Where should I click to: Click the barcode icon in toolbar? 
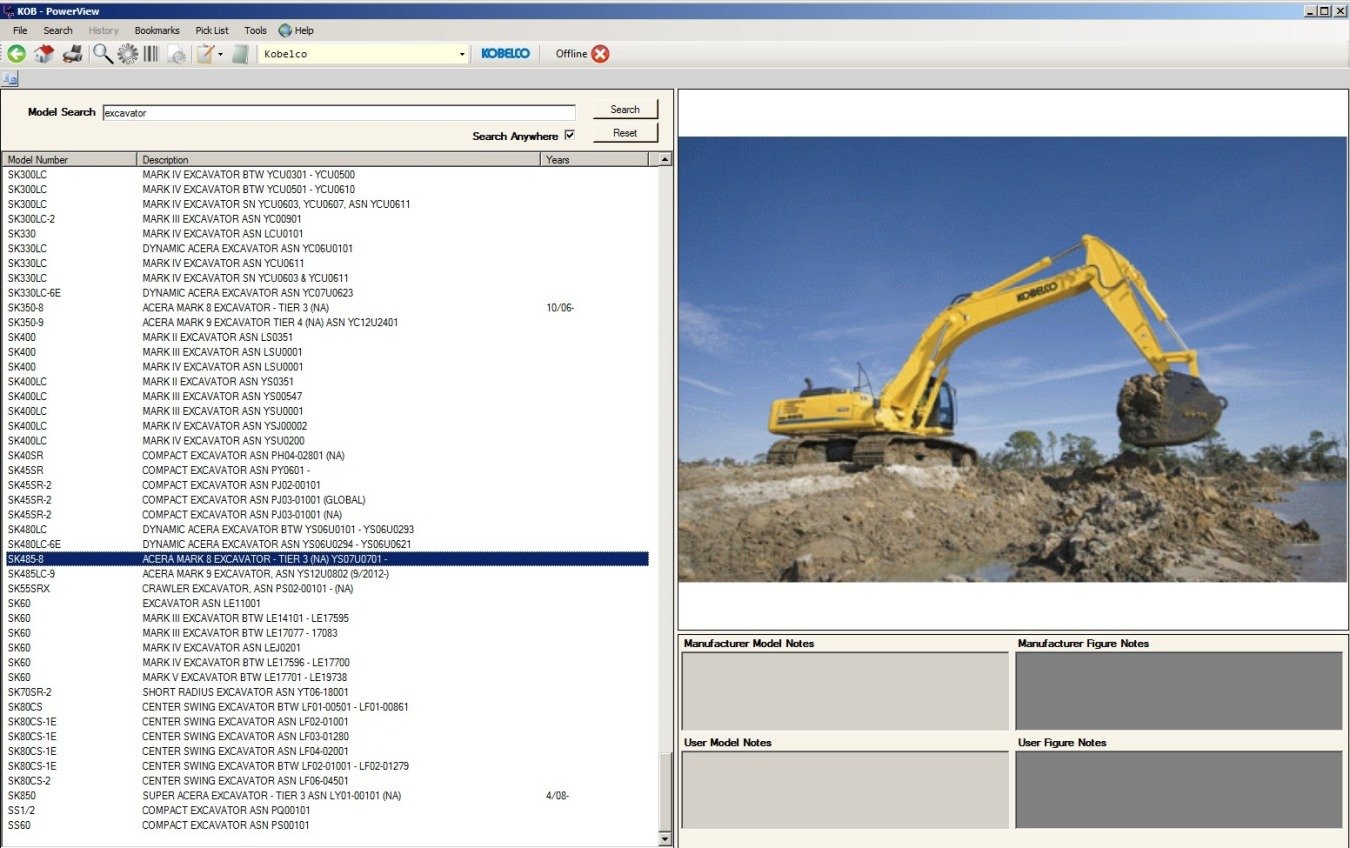(151, 54)
